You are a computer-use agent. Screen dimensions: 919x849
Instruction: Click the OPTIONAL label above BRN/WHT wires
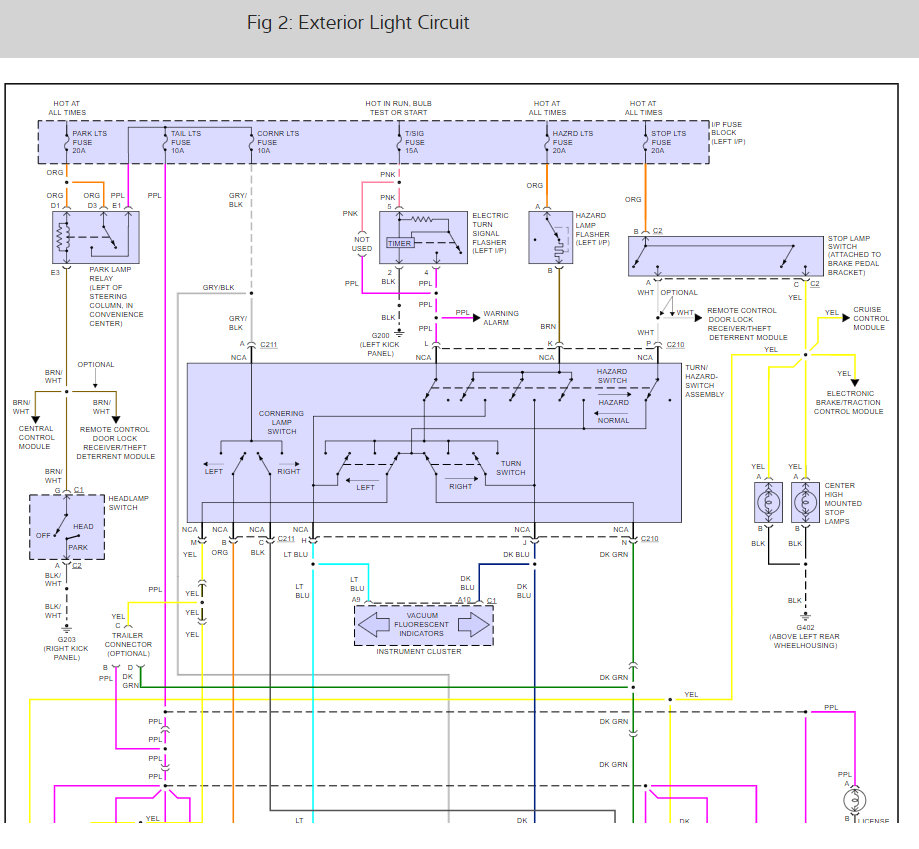(x=96, y=364)
